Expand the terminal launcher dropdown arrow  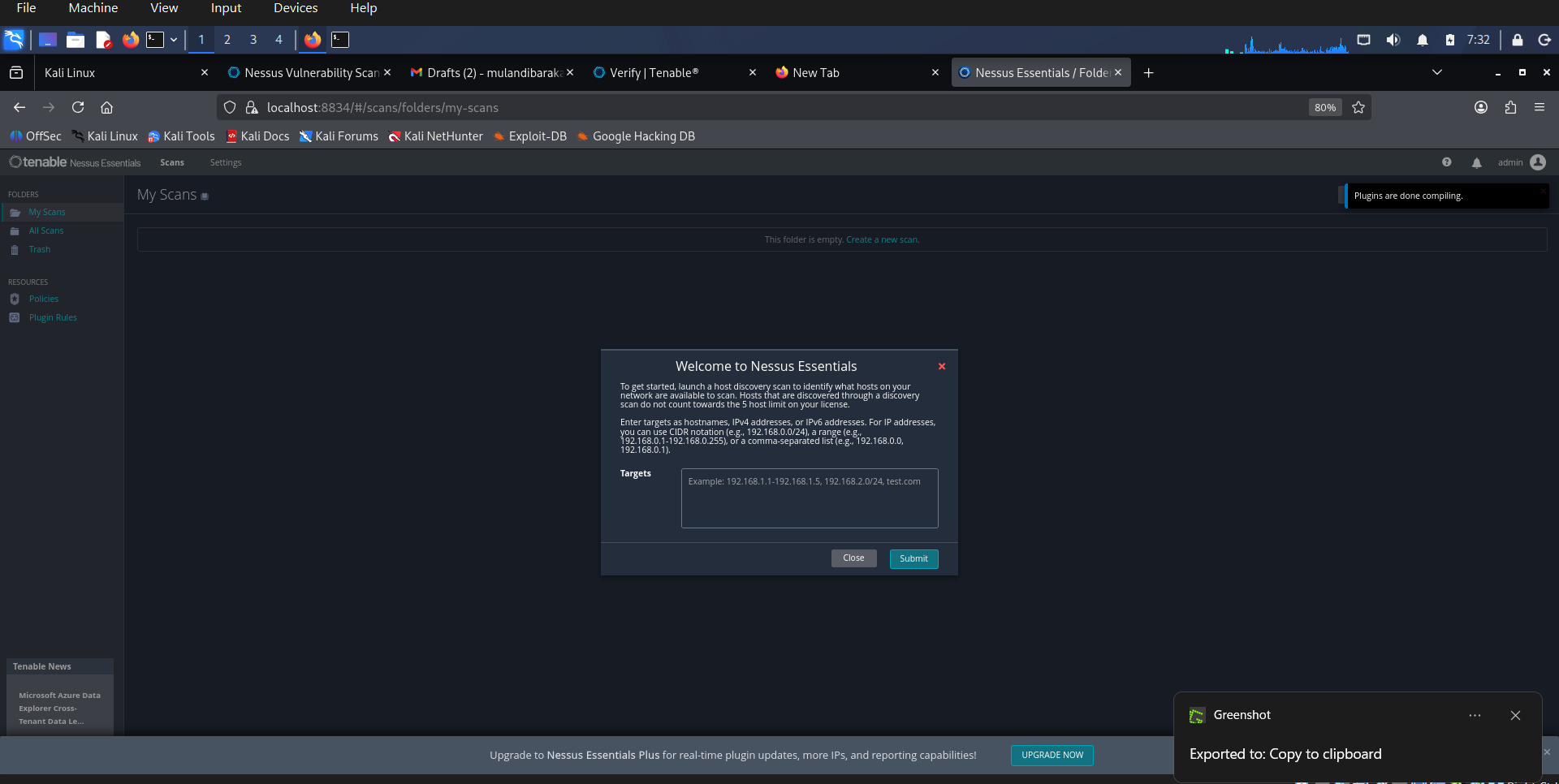point(174,40)
